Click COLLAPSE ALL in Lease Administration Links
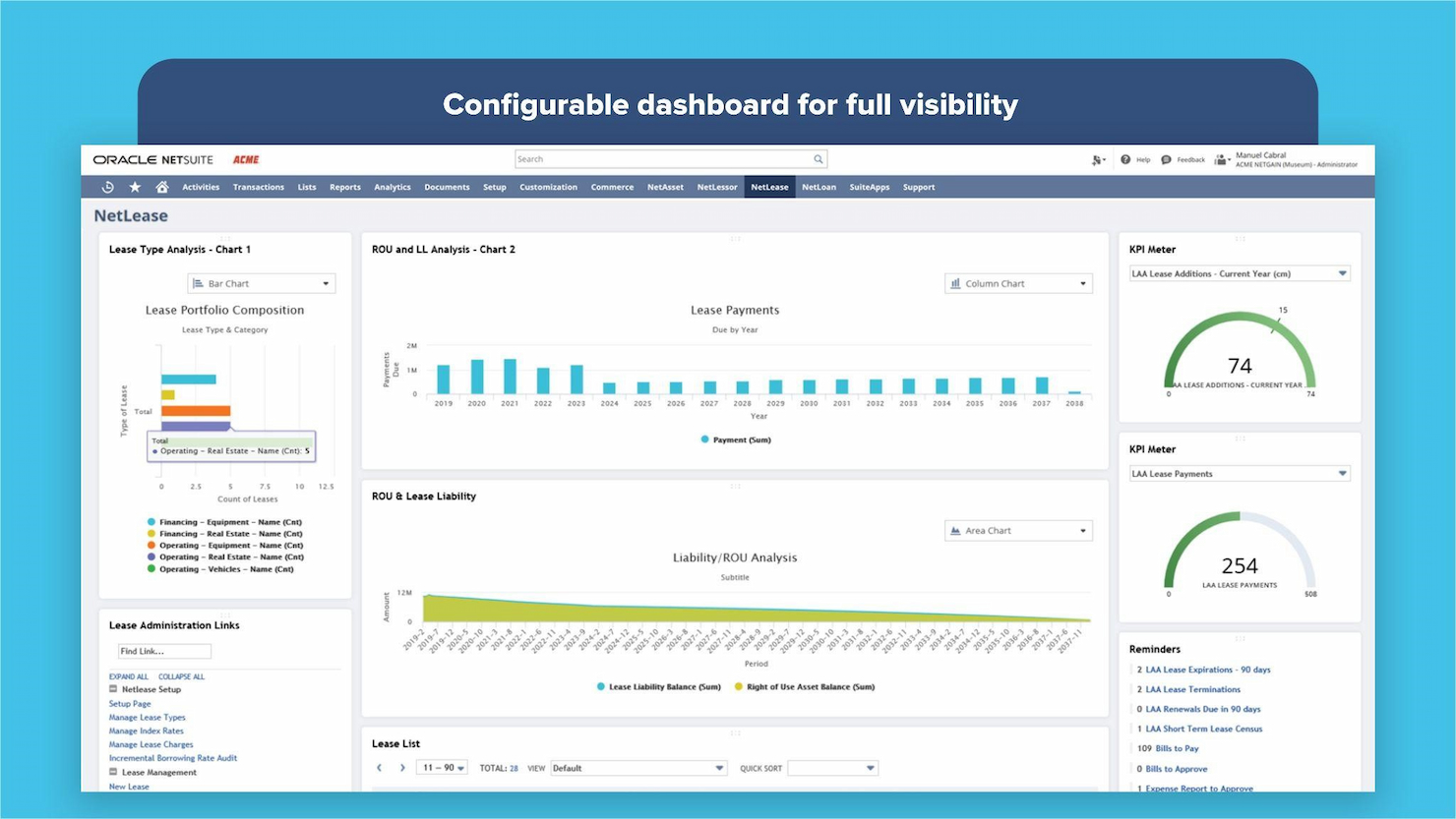The height and width of the screenshot is (819, 1456). pyautogui.click(x=181, y=676)
